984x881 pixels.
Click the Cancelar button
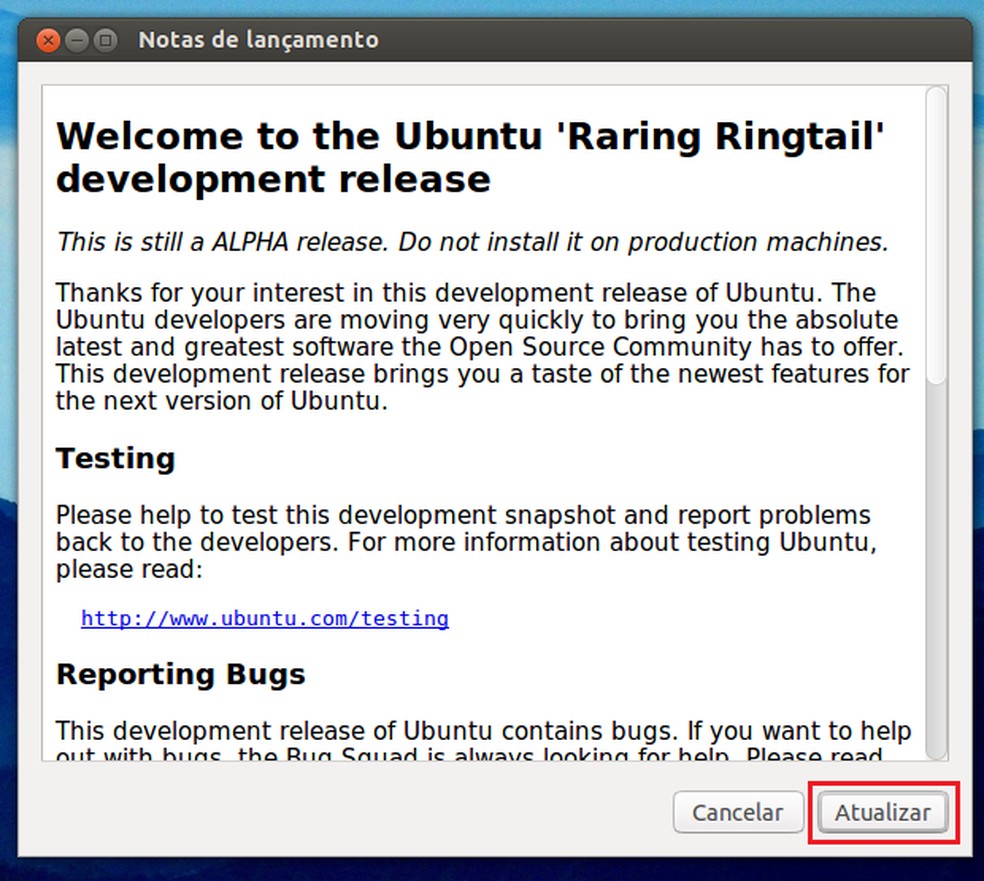pyautogui.click(x=738, y=813)
